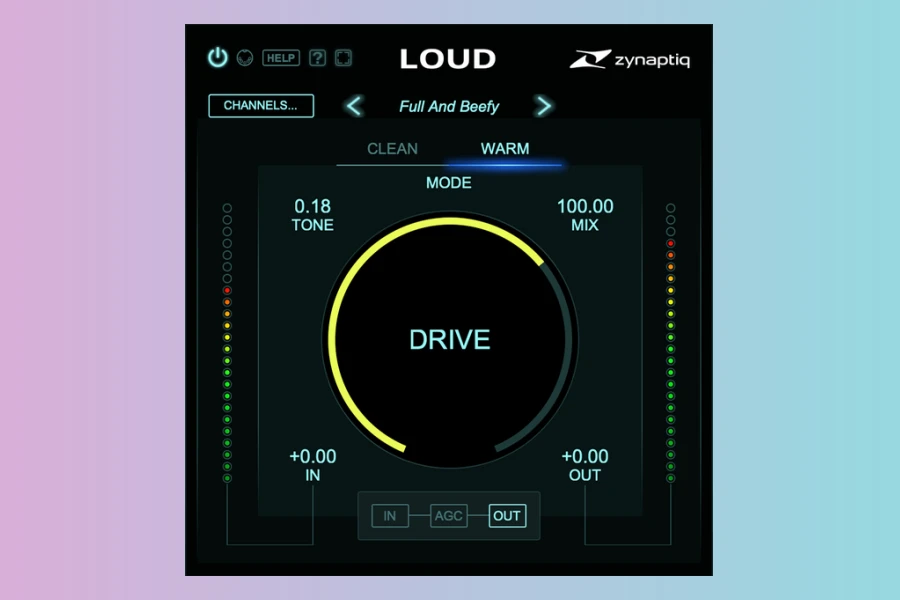Switch to WARM mode tab
The height and width of the screenshot is (600, 900).
coord(505,149)
